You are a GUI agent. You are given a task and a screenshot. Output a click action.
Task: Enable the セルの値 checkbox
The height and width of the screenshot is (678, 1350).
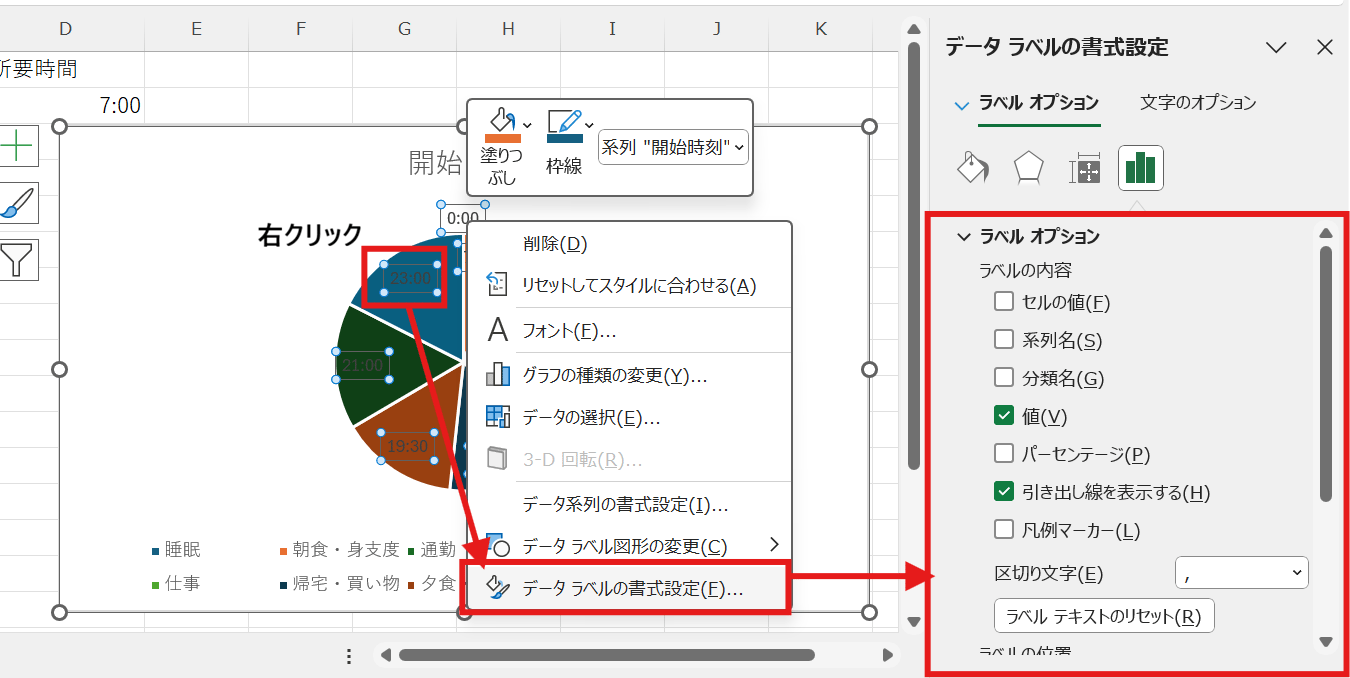tap(1004, 301)
